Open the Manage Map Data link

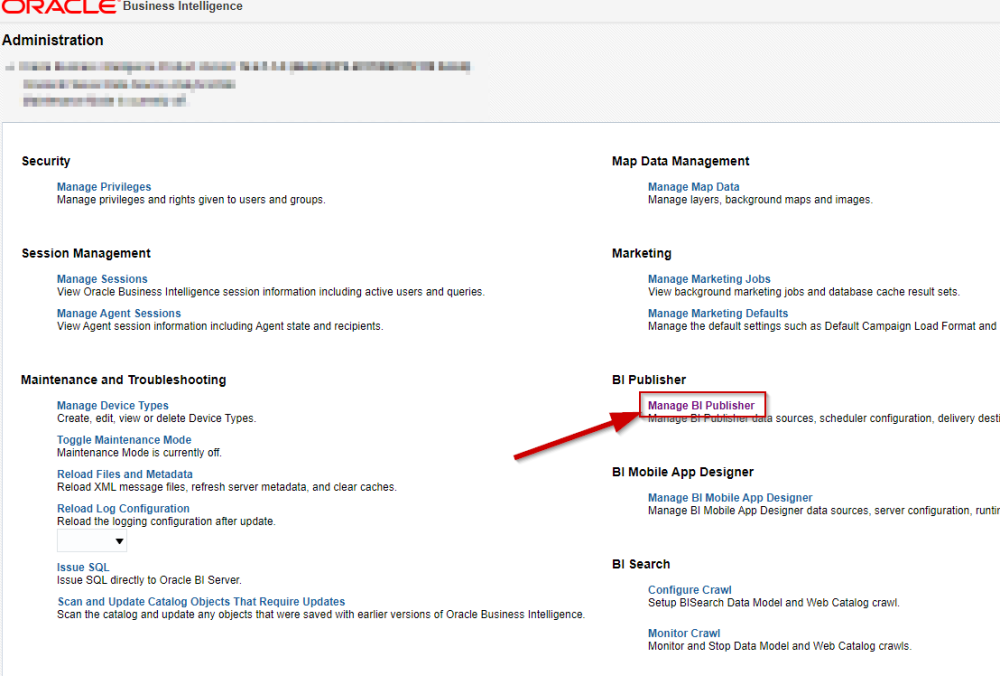694,187
